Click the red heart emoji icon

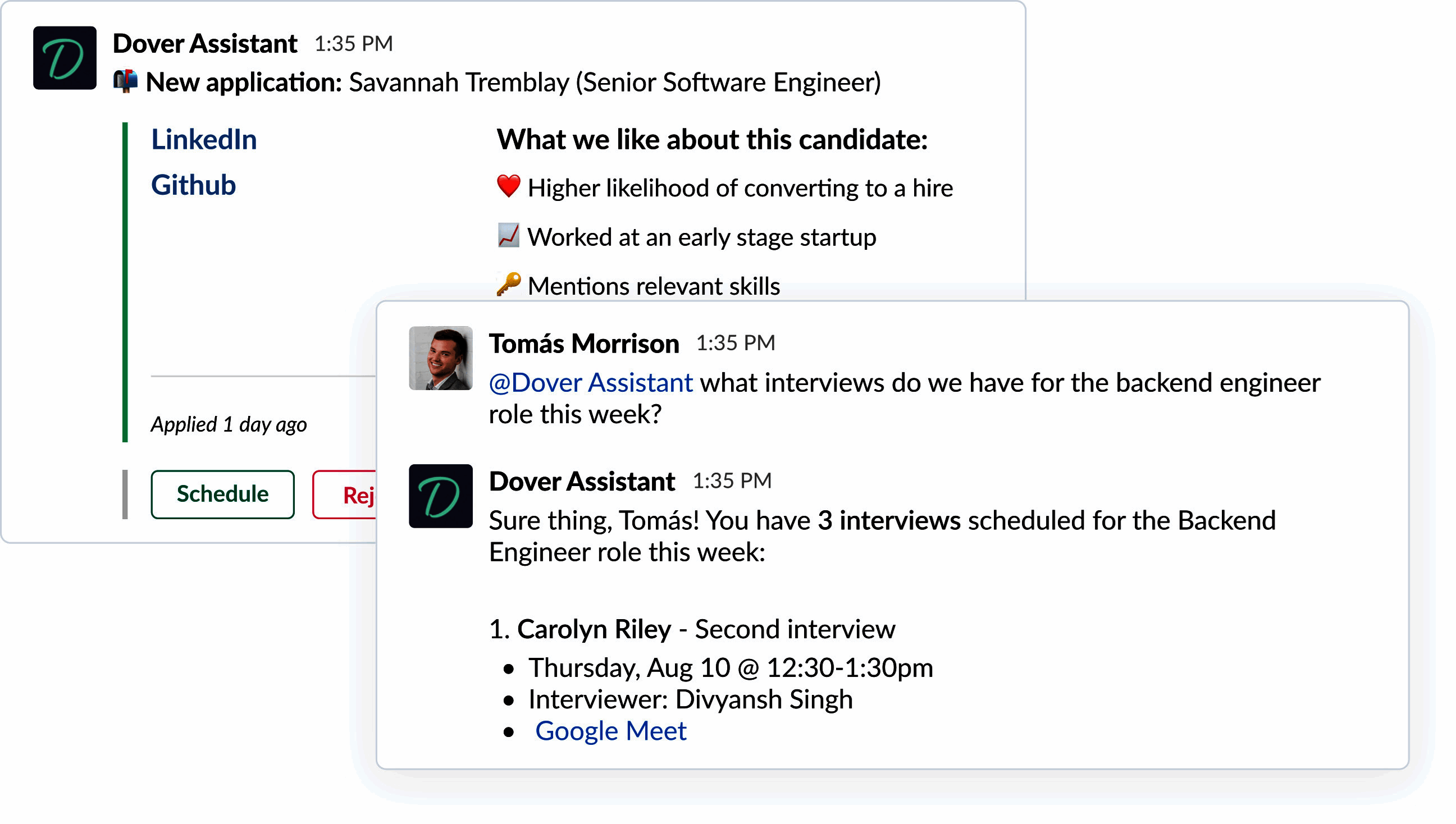508,186
